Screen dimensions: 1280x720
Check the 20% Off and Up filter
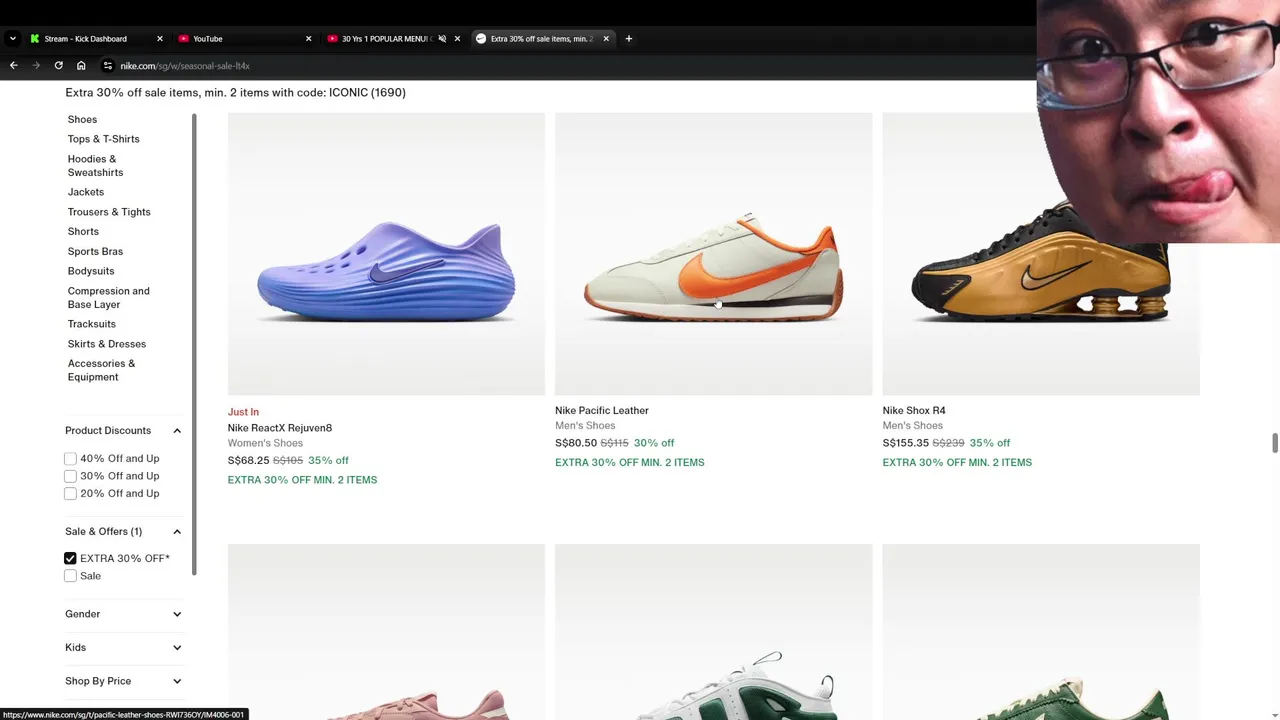pos(70,493)
